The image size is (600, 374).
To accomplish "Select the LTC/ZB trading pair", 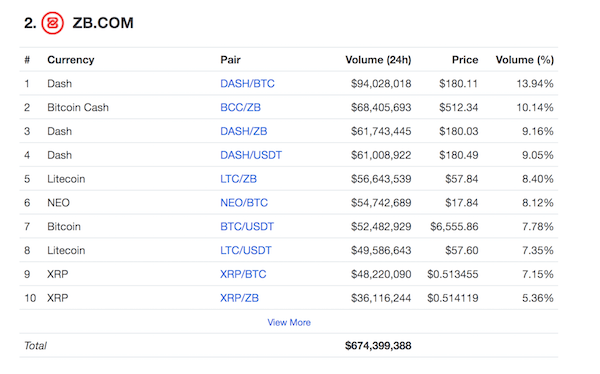I will point(238,179).
